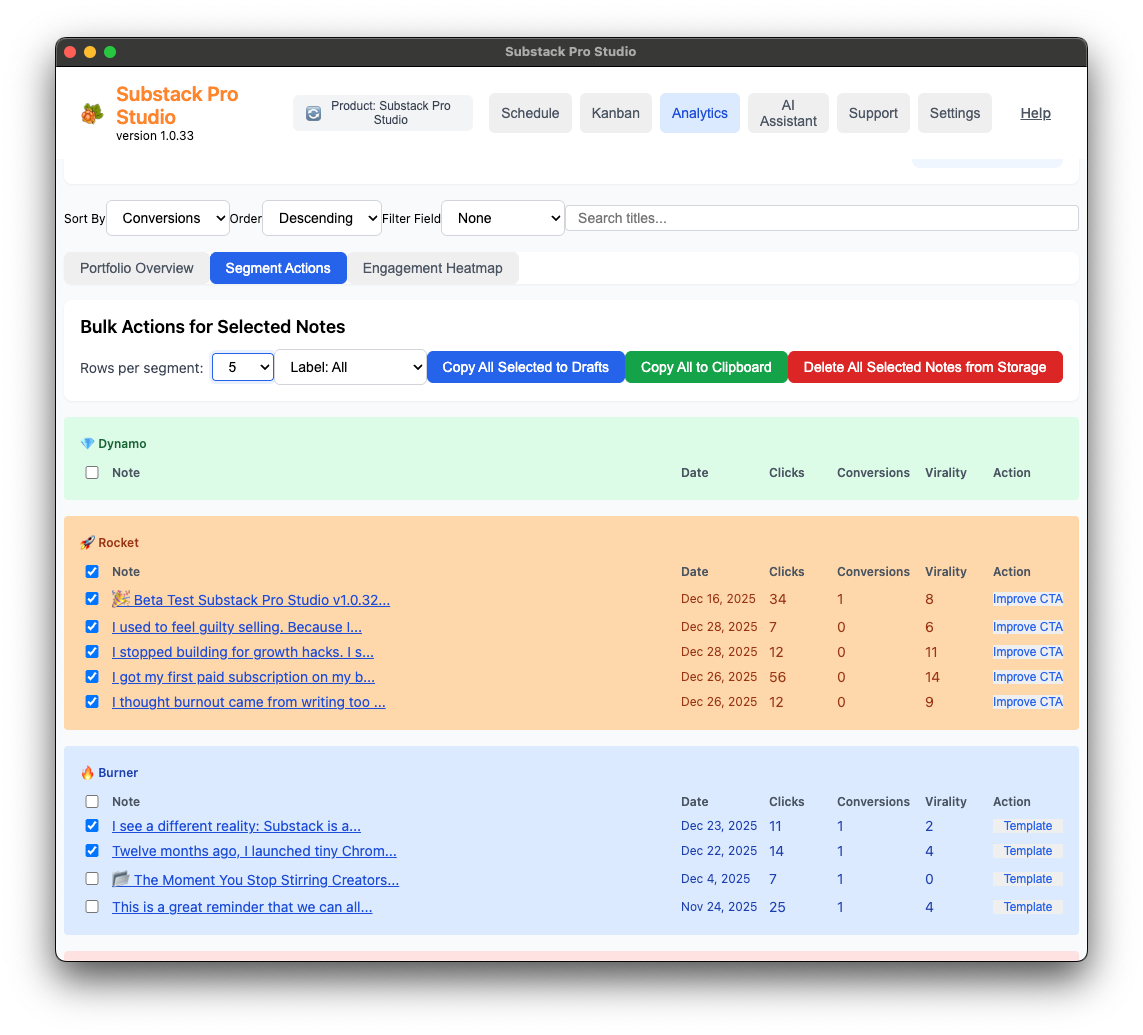1143x1035 pixels.
Task: Toggle the Dynamo select-all checkbox
Action: (x=92, y=472)
